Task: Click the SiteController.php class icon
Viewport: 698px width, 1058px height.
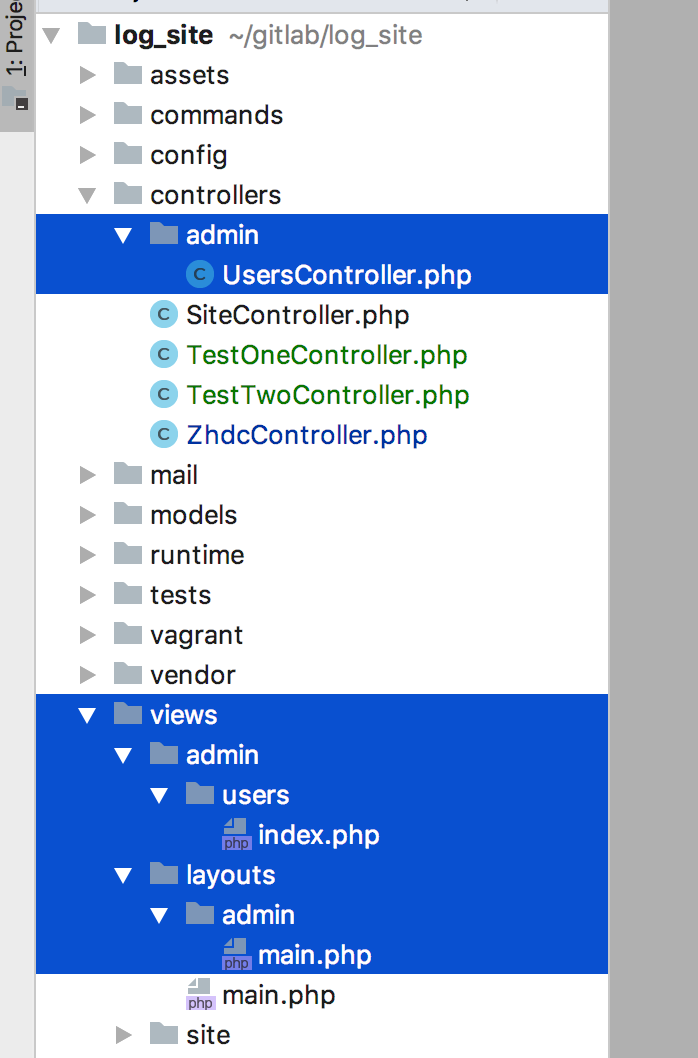Action: pos(163,315)
